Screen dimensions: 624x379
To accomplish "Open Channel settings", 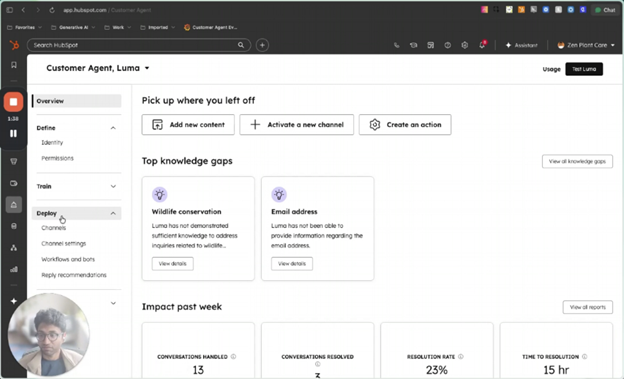I will click(x=64, y=243).
